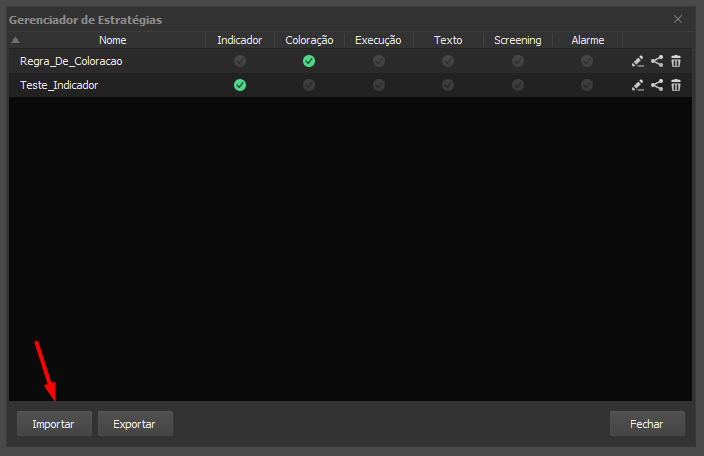Enable Alarme for Regra_De_Coloracao
Screen dimensions: 704x456
(x=587, y=61)
